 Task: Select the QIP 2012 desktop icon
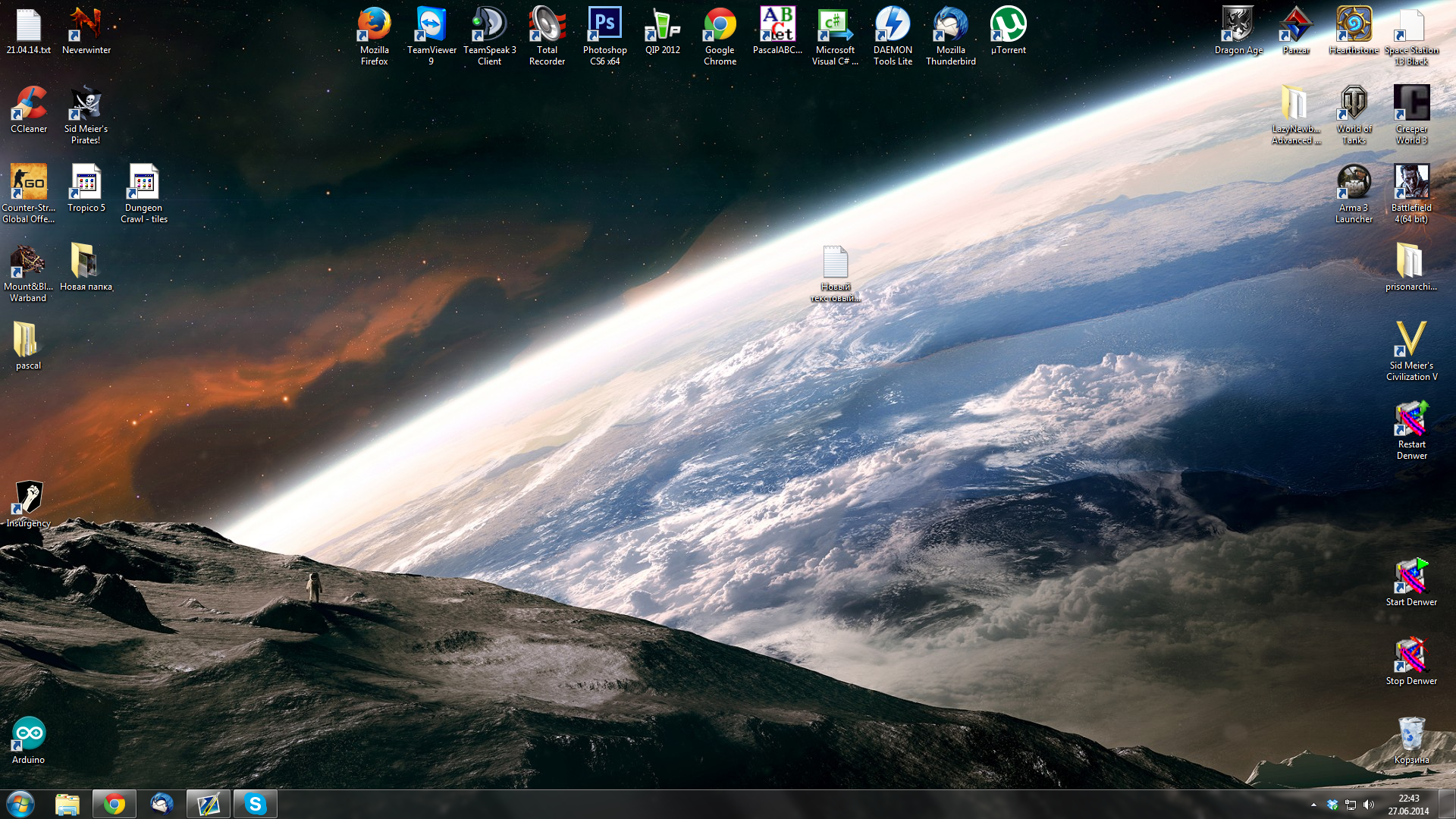point(662,30)
